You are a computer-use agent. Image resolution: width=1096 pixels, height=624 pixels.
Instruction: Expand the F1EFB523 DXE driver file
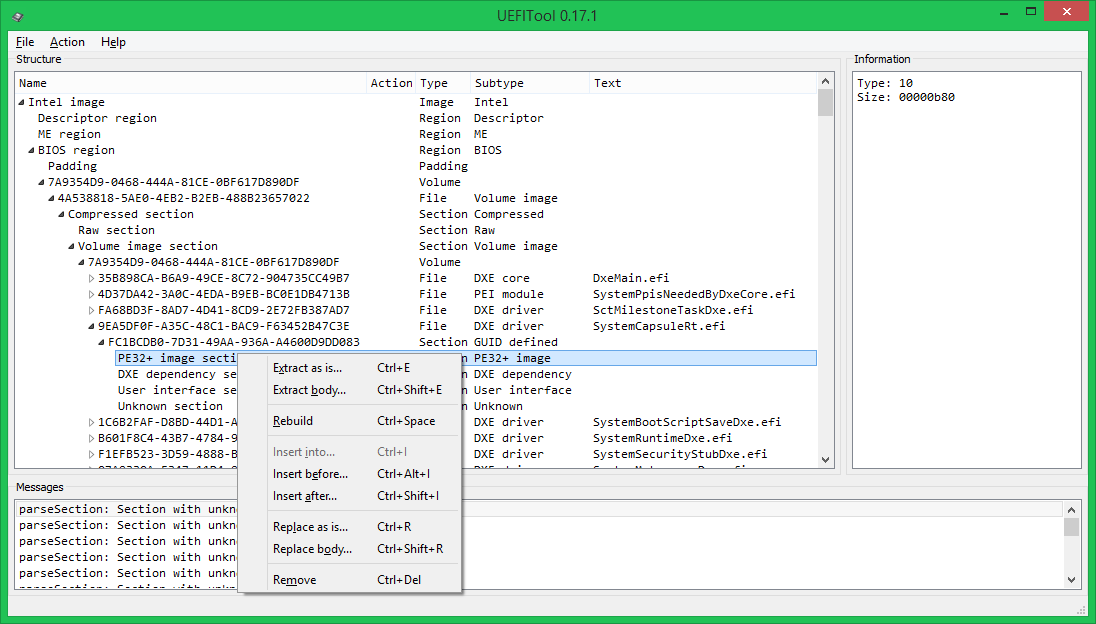(92, 454)
